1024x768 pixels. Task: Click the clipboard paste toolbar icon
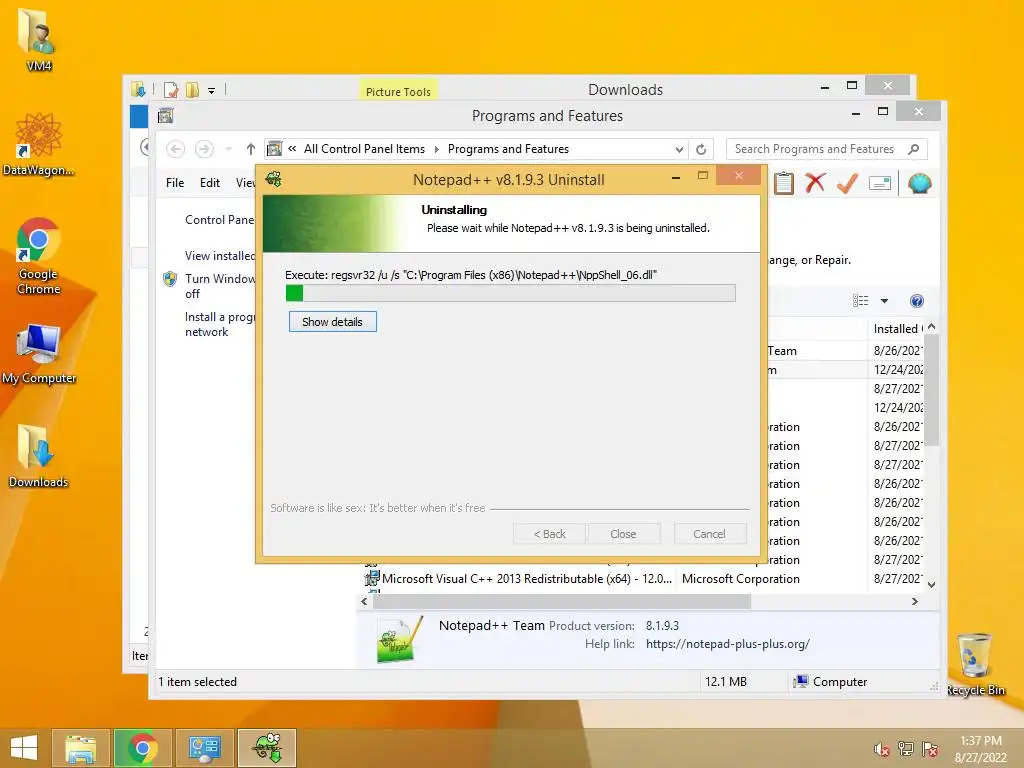784,183
